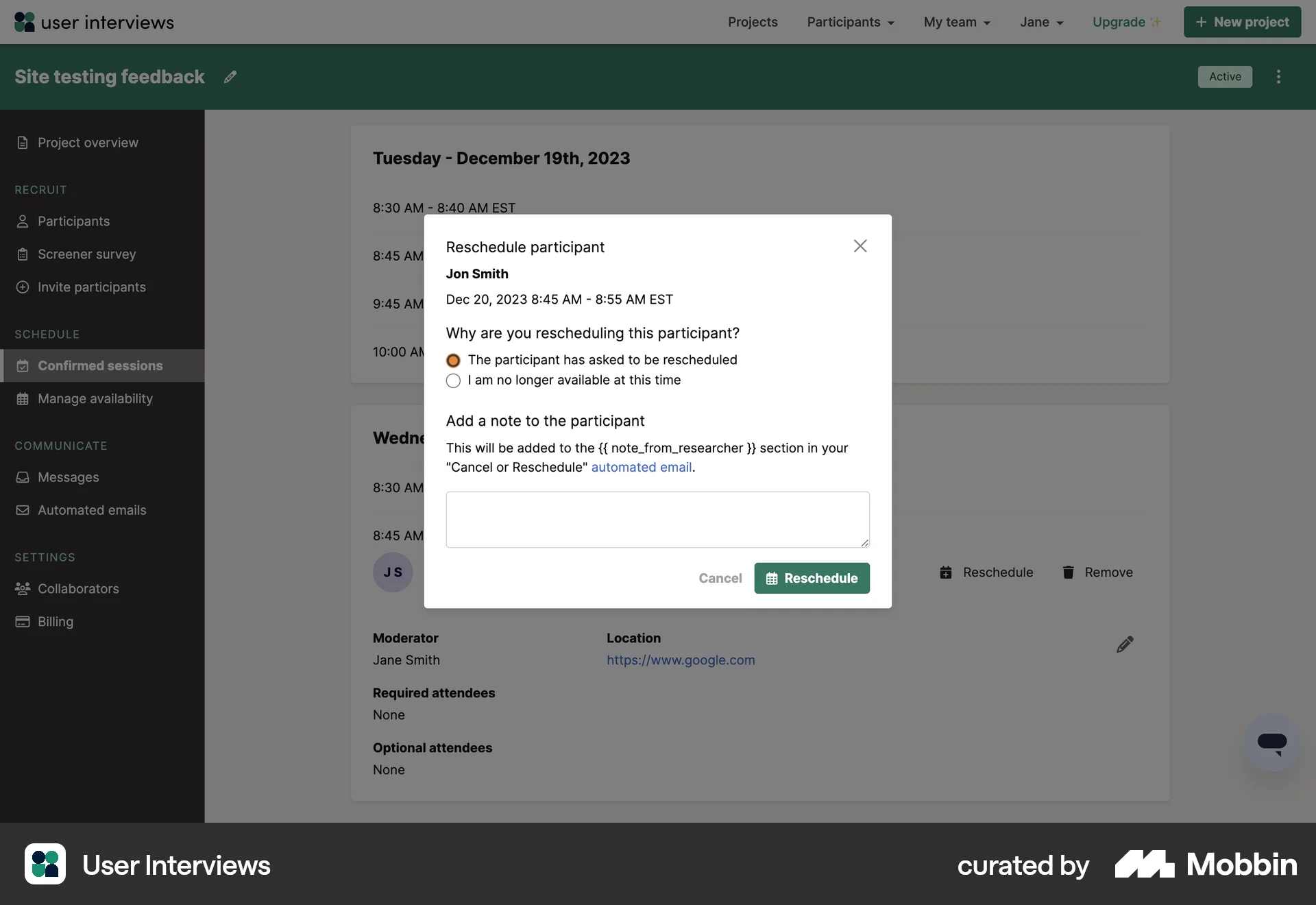Select Confirmed sessions calendar icon
The height and width of the screenshot is (905, 1316).
[23, 365]
